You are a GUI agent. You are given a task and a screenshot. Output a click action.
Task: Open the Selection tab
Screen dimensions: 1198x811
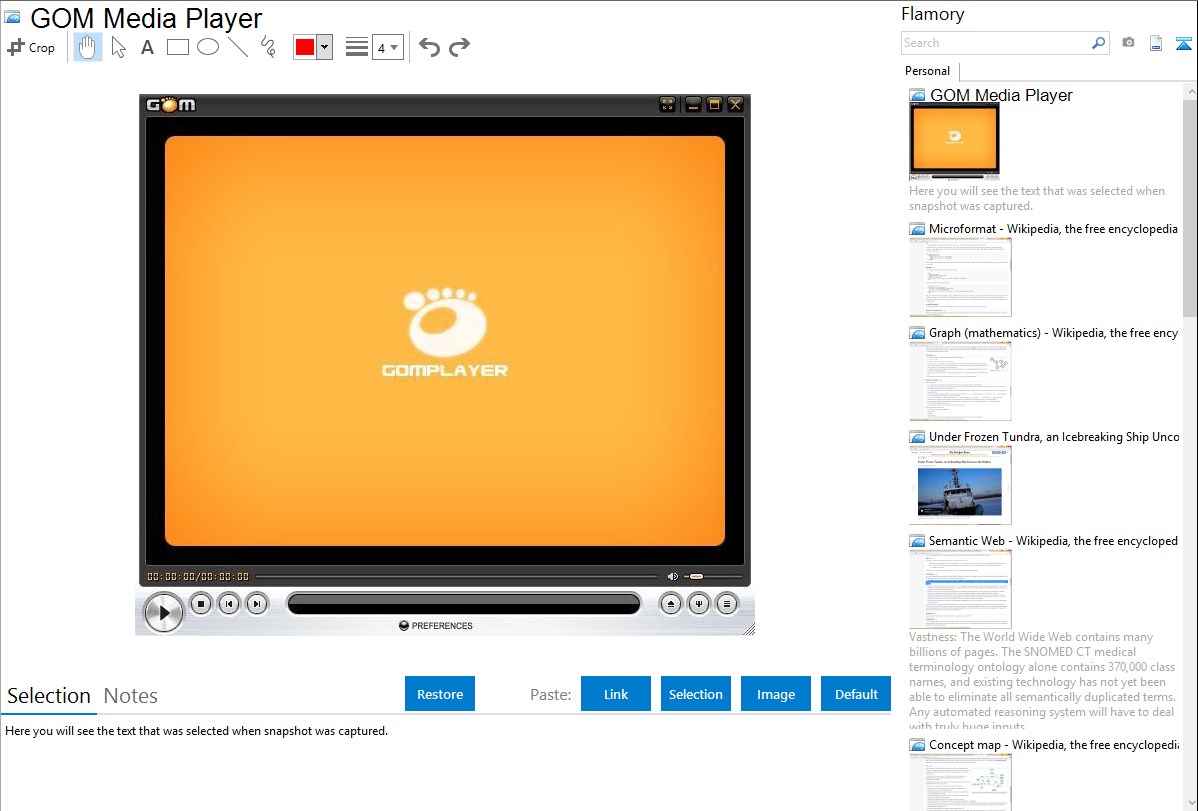coord(49,696)
